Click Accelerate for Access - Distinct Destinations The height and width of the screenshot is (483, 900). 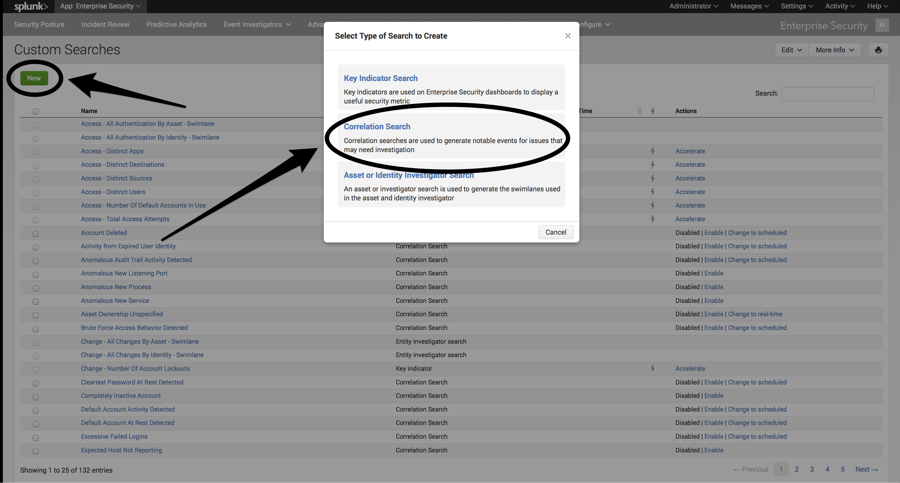tap(690, 165)
